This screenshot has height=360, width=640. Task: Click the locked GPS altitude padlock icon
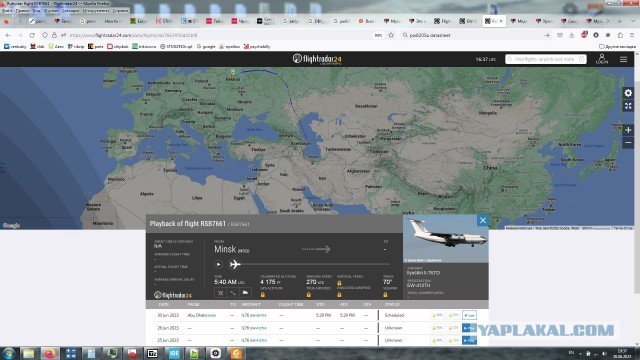pyautogui.click(x=262, y=294)
